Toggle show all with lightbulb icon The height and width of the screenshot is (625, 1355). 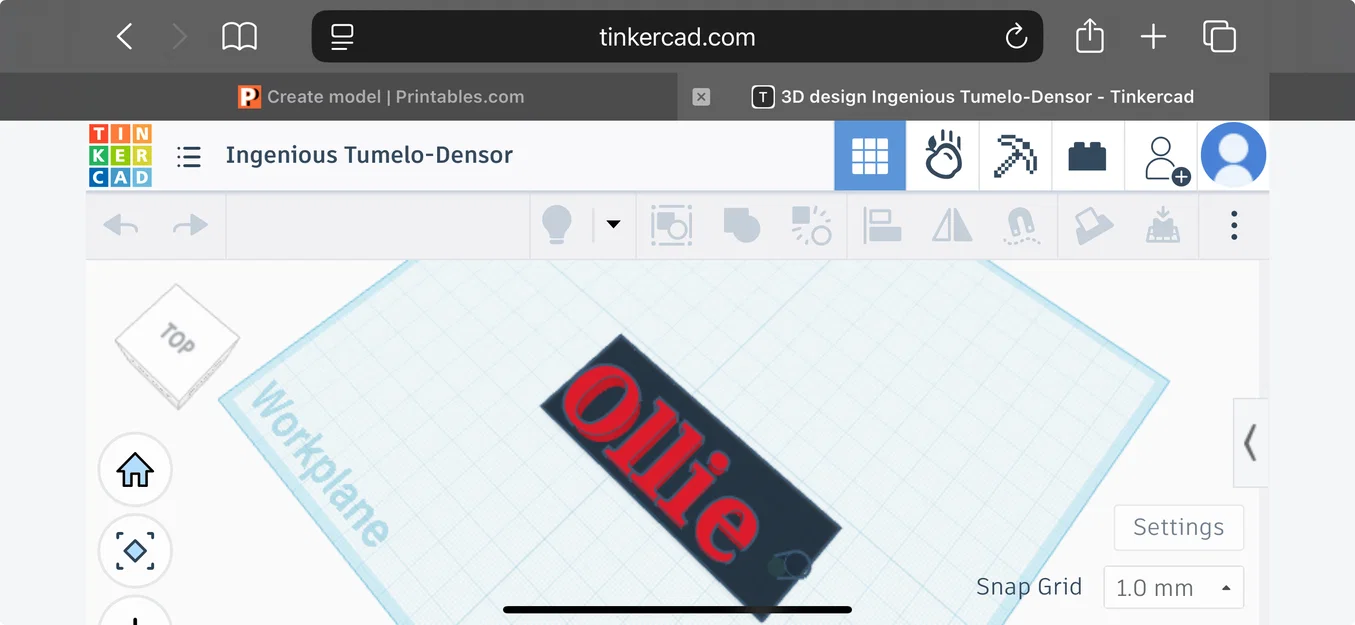(x=557, y=225)
